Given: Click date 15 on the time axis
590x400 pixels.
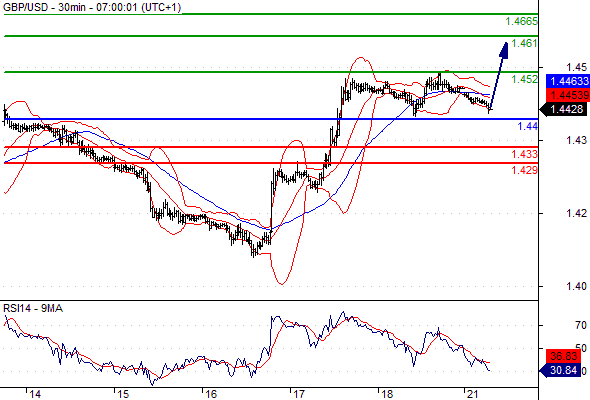Looking at the screenshot, I should pos(123,394).
